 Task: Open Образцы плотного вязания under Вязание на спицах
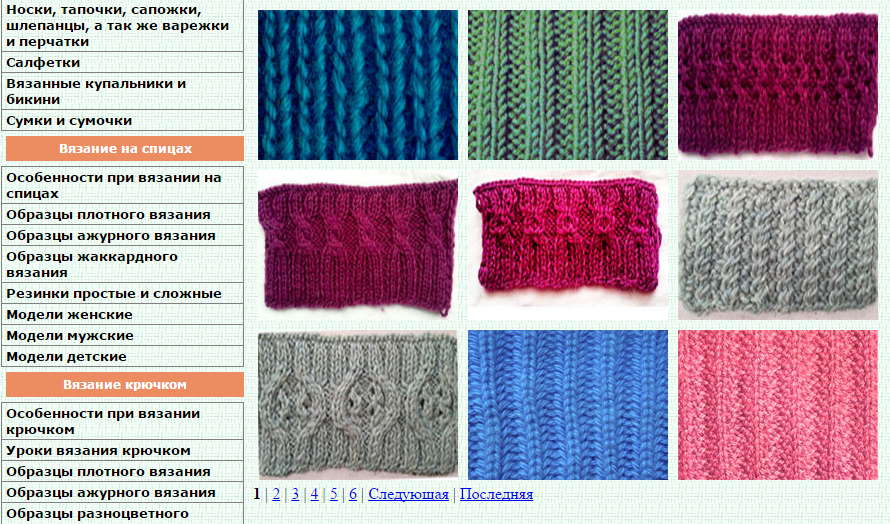point(123,215)
